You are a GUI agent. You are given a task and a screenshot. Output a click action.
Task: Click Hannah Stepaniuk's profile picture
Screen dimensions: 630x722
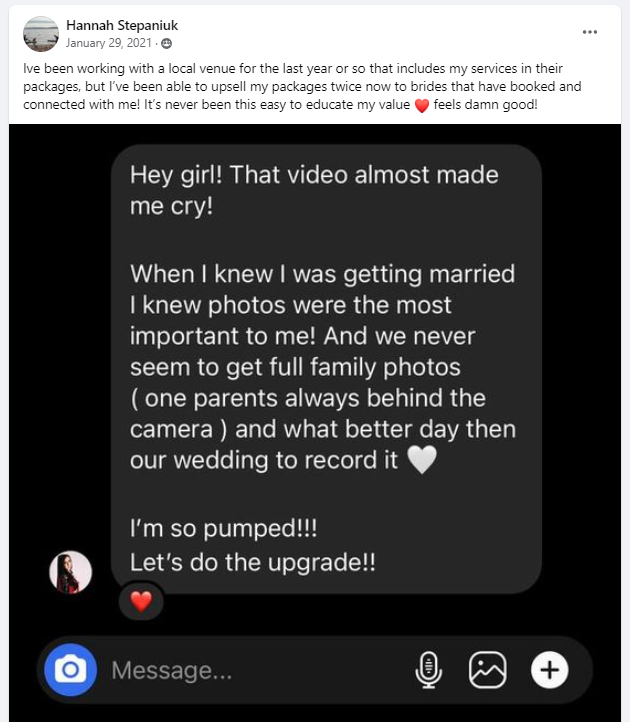coord(41,34)
